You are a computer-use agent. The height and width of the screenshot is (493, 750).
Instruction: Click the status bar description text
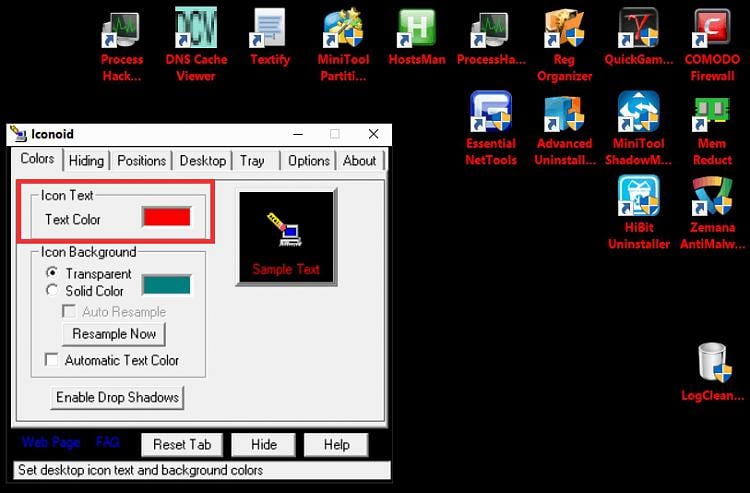click(140, 470)
